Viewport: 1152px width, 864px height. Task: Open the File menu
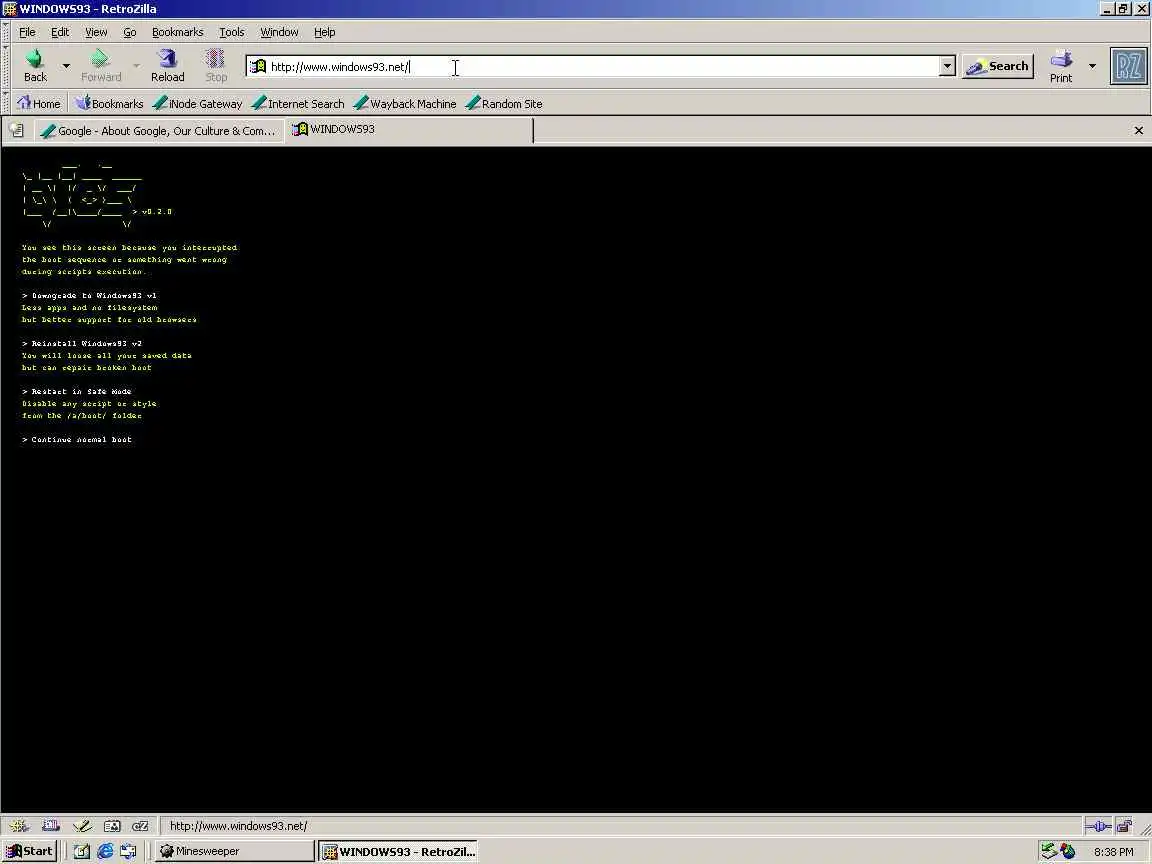pyautogui.click(x=27, y=32)
